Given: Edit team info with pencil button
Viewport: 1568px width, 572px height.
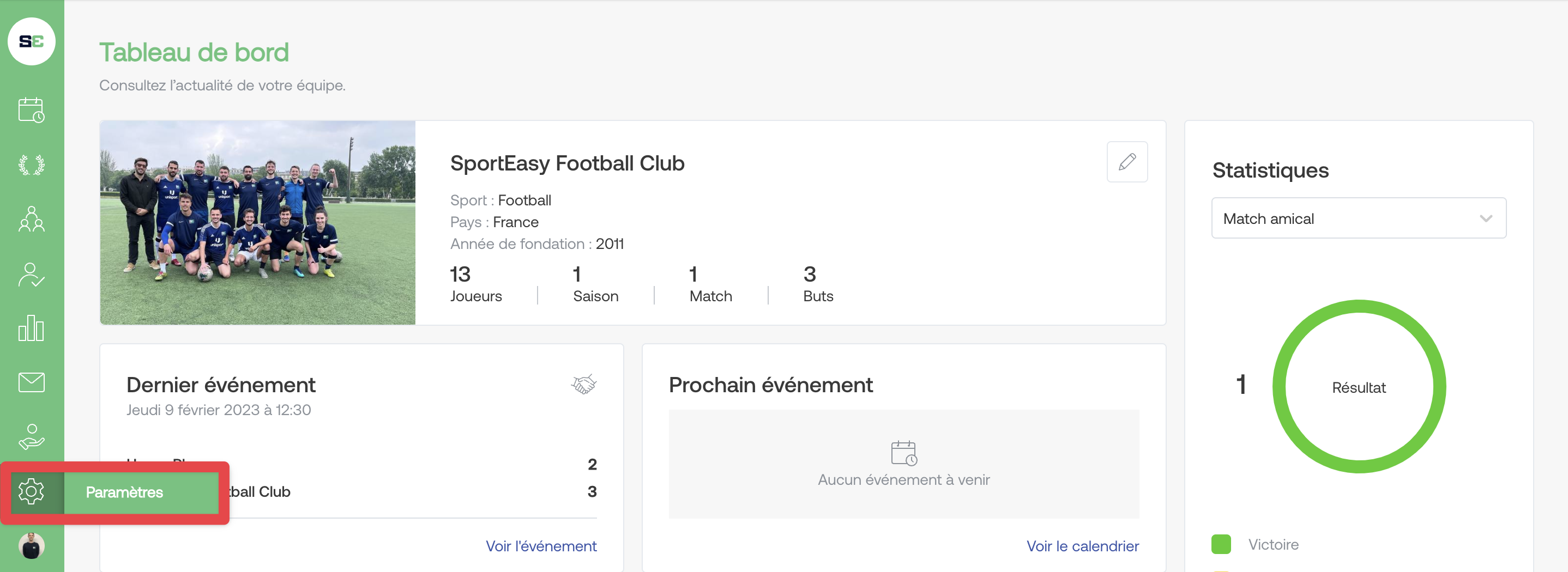Looking at the screenshot, I should (1127, 162).
